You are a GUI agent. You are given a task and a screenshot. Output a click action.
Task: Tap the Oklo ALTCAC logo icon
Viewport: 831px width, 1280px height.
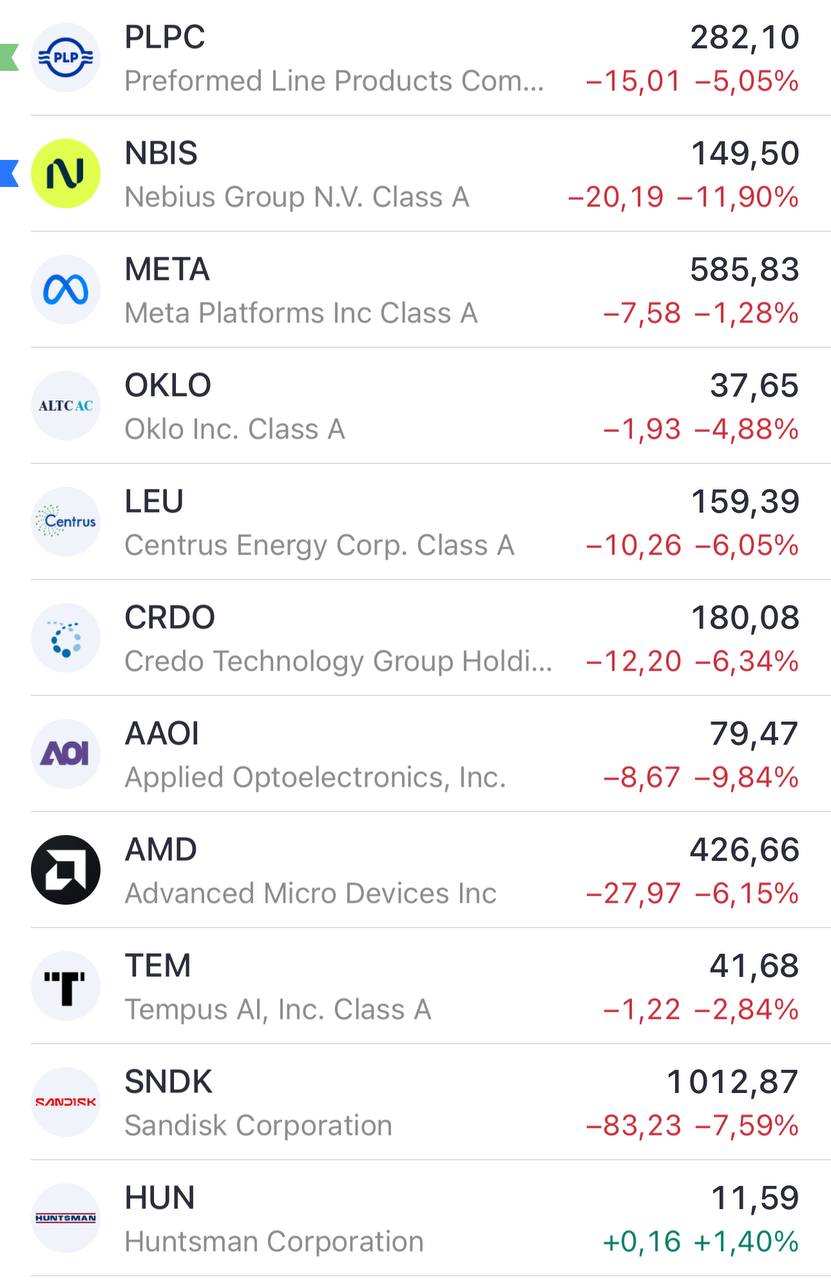65,406
